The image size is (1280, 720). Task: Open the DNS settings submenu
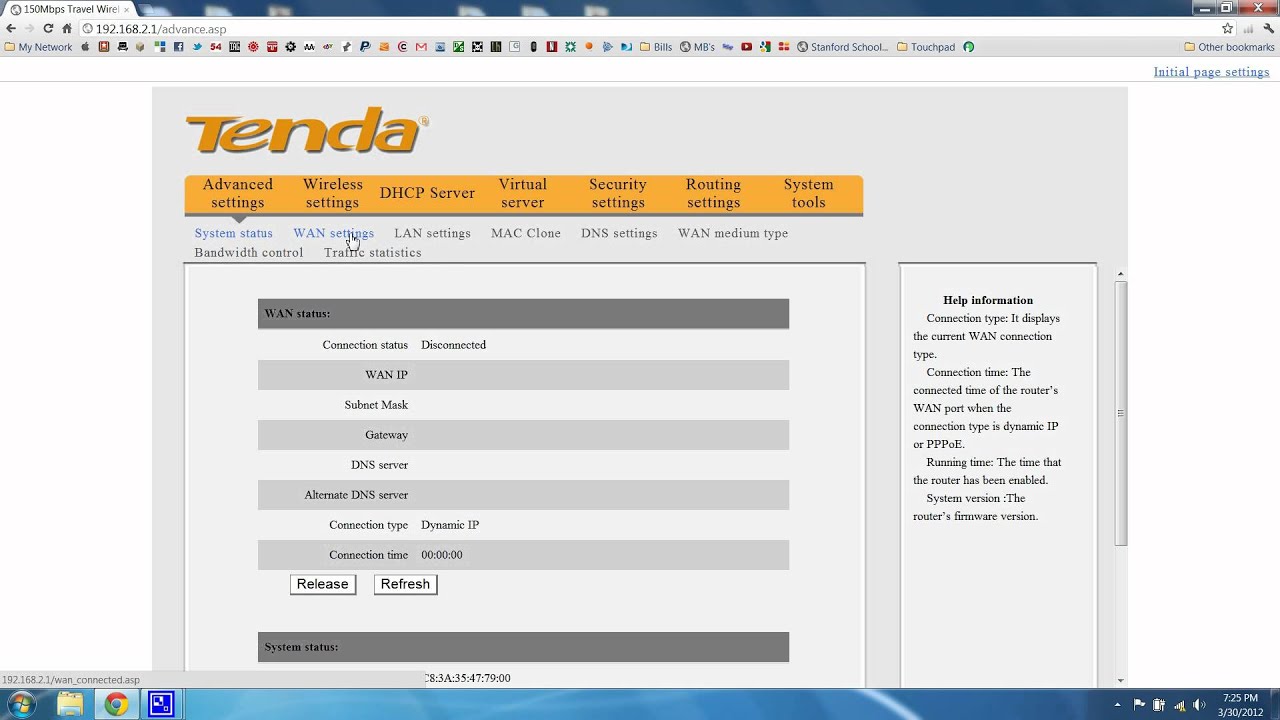[619, 233]
